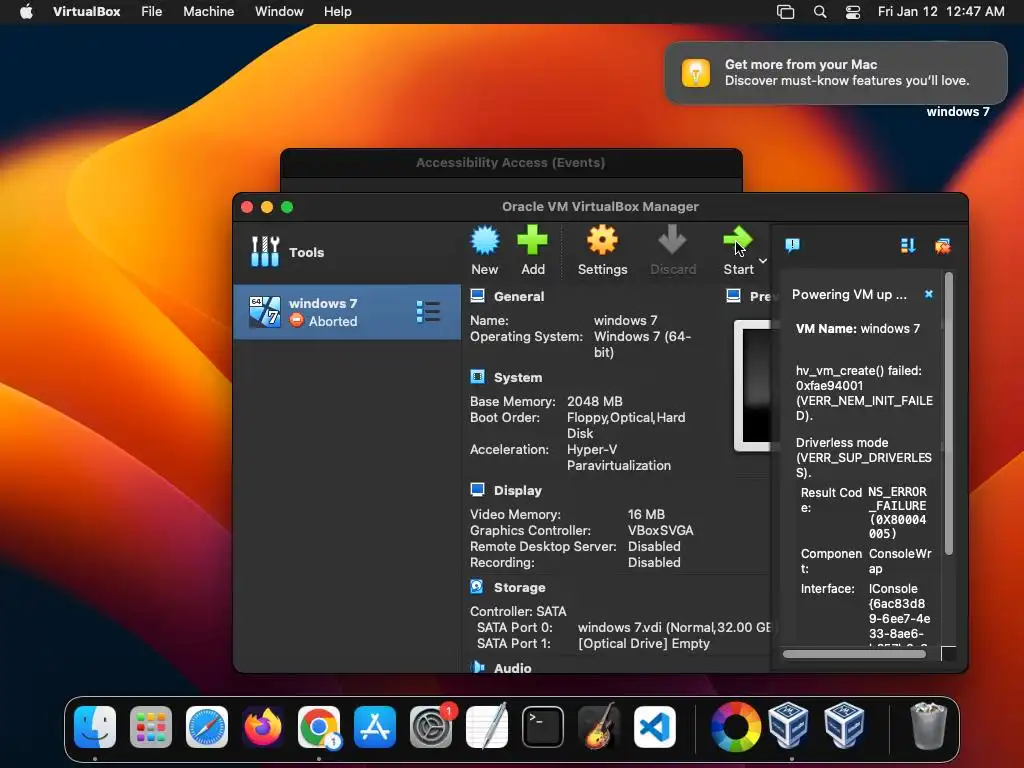Viewport: 1024px width, 768px height.
Task: Click the General section monitor icon
Action: (x=477, y=296)
